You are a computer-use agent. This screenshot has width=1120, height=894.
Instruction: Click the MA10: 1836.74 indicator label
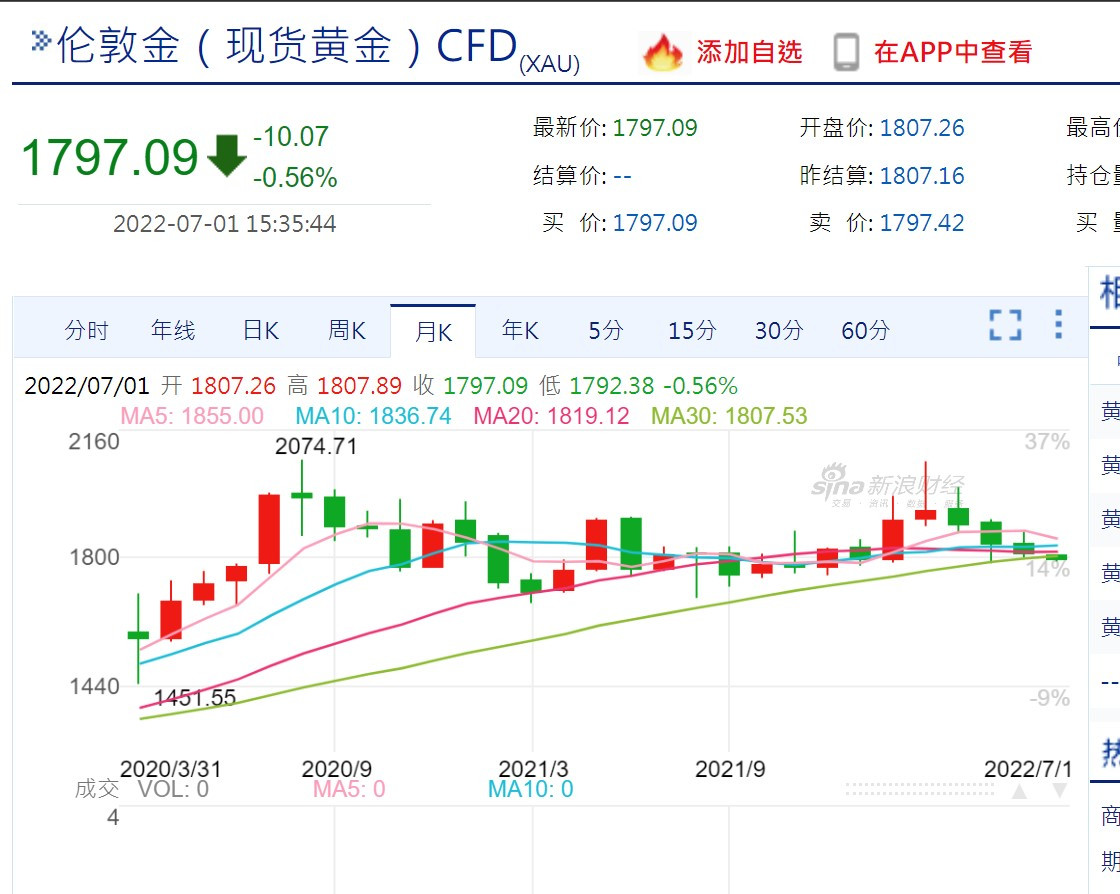tap(374, 416)
